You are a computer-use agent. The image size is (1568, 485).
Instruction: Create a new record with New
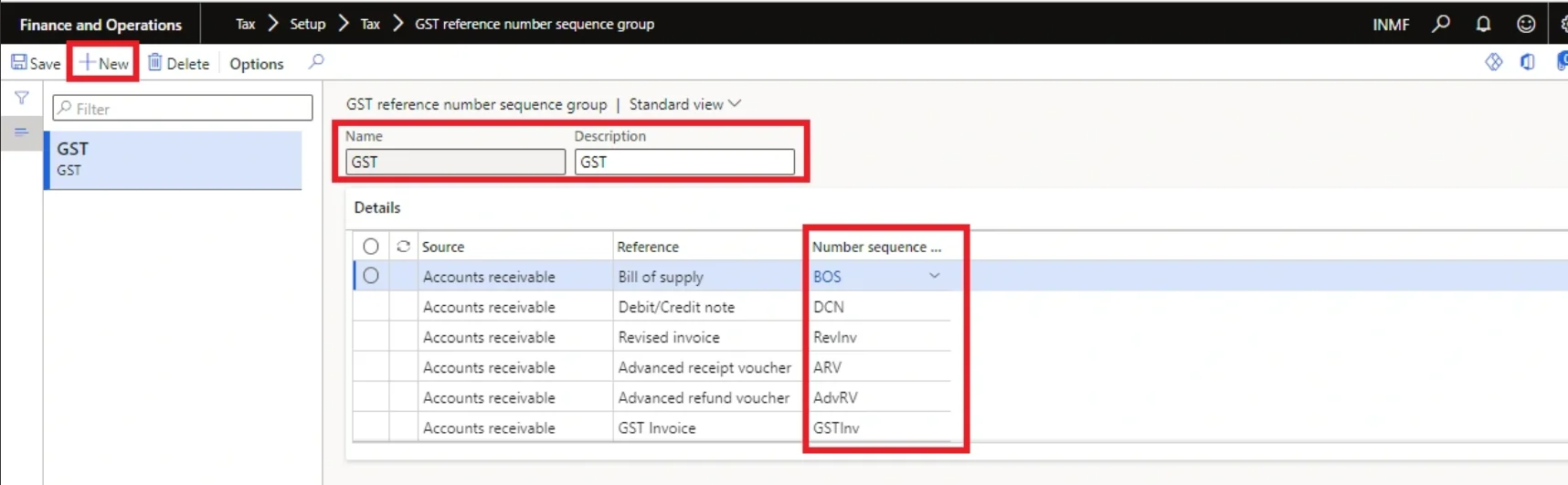tap(103, 63)
